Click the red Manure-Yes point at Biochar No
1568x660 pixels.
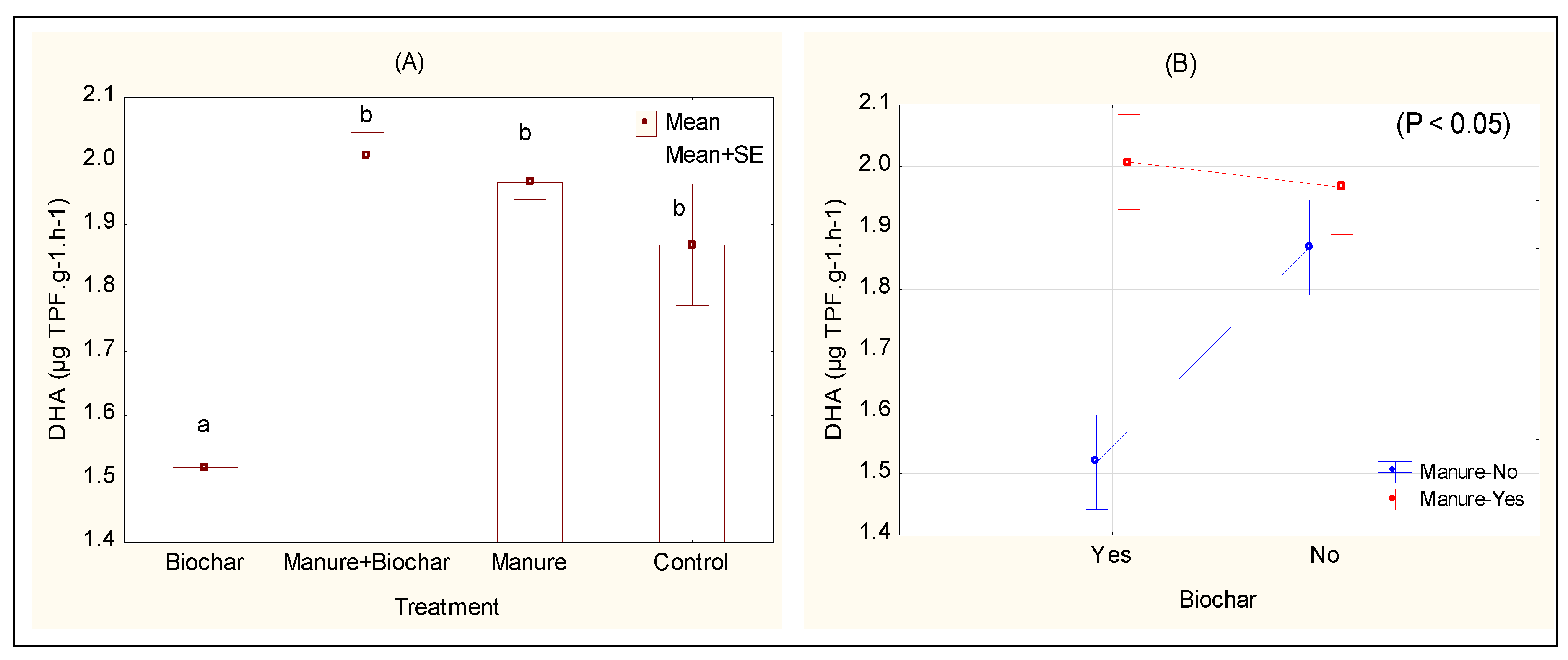(1341, 186)
